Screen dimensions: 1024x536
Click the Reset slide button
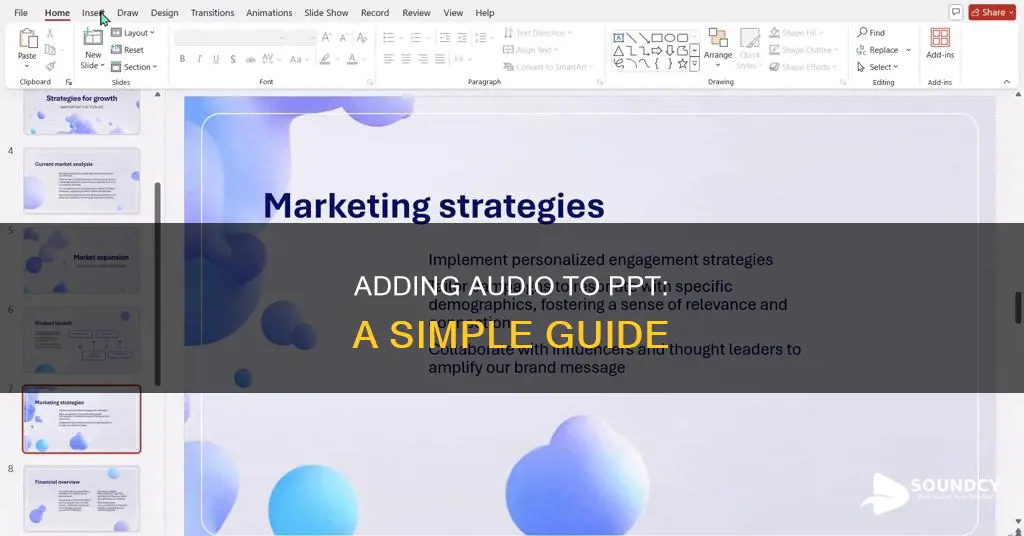tap(127, 50)
